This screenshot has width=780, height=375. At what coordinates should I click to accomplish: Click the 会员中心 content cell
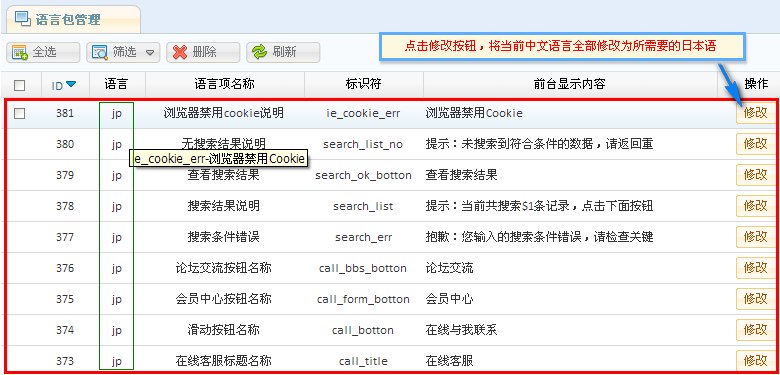(449, 299)
